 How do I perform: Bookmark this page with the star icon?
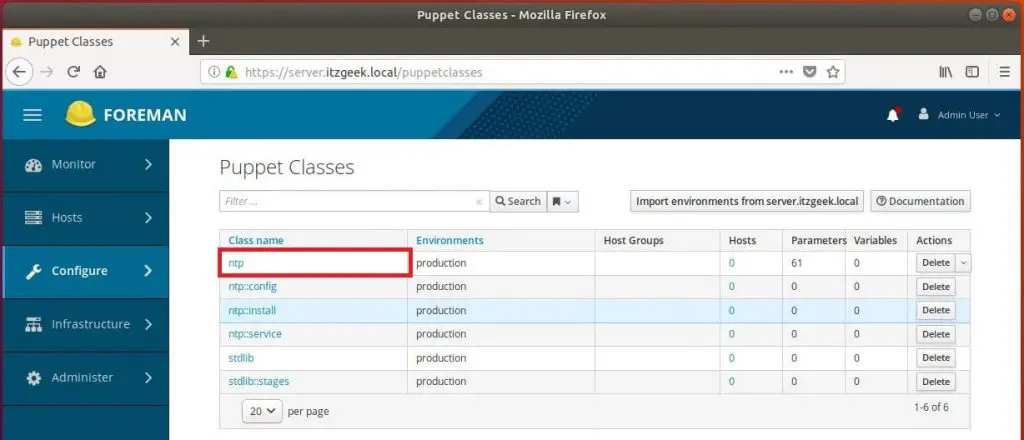click(833, 72)
